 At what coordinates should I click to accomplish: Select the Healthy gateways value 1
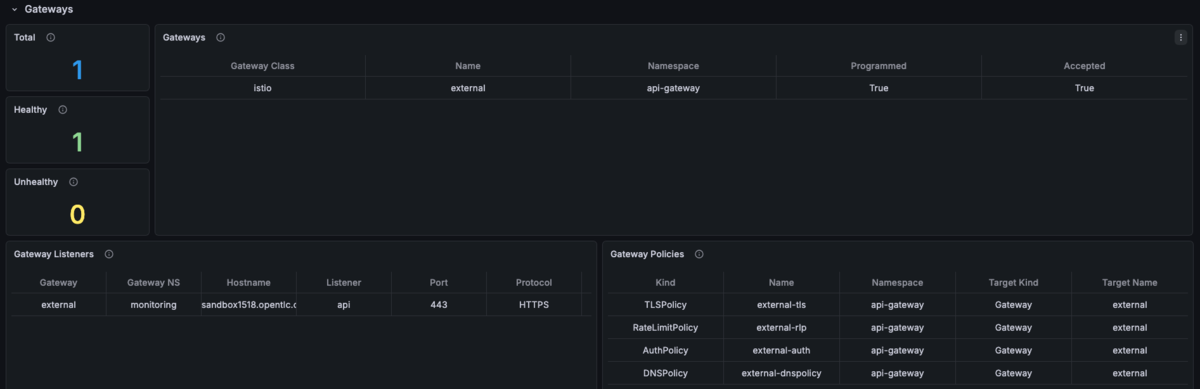78,142
